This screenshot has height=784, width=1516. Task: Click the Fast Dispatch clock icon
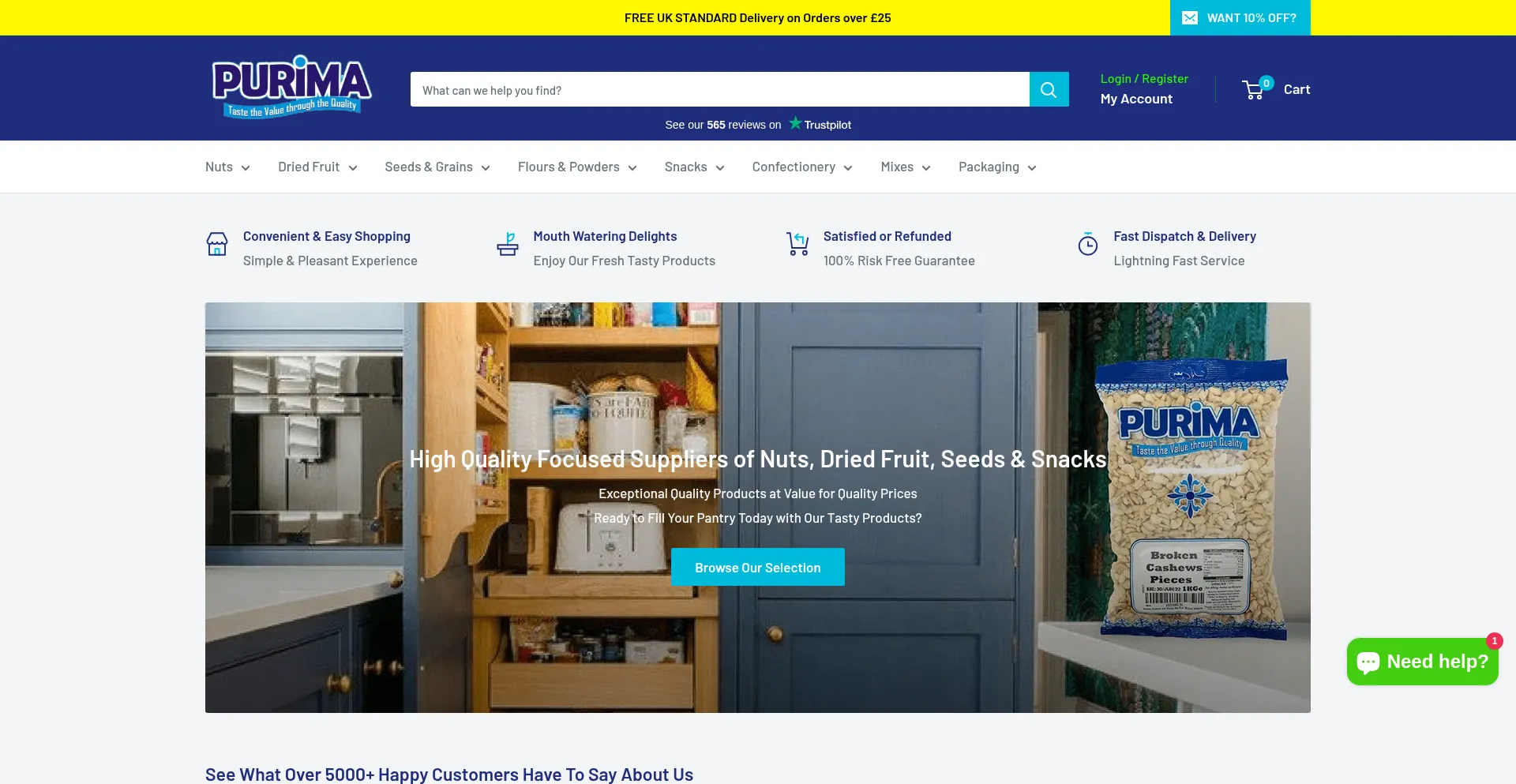click(x=1087, y=244)
